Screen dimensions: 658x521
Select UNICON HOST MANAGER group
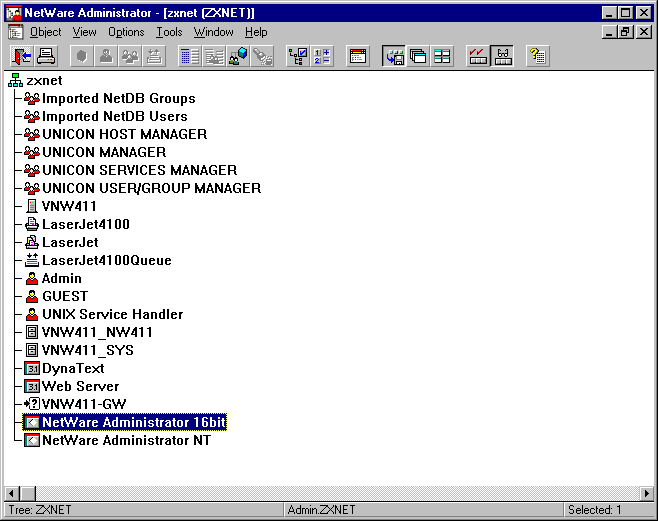[115, 134]
